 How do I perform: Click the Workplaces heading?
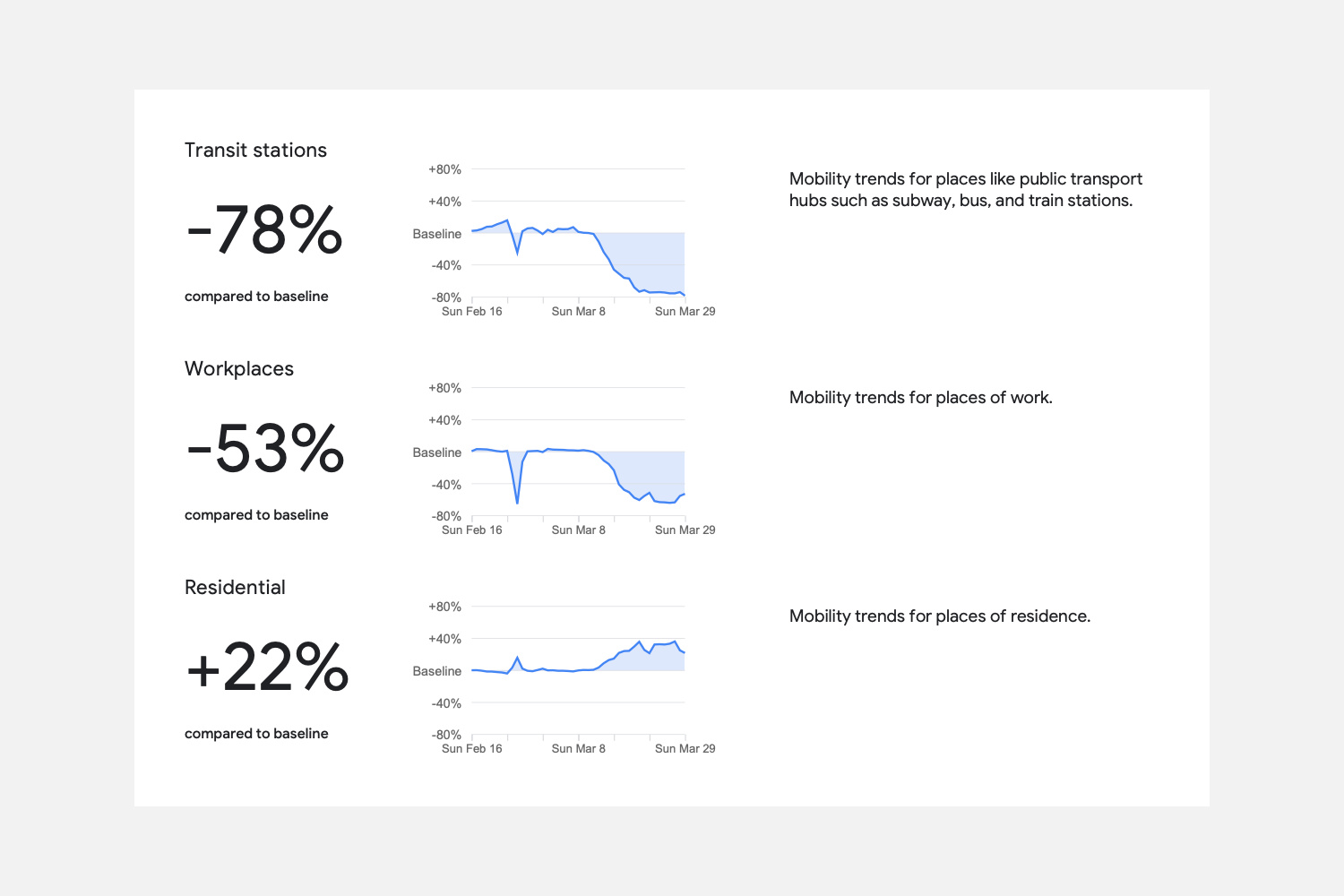click(x=239, y=369)
